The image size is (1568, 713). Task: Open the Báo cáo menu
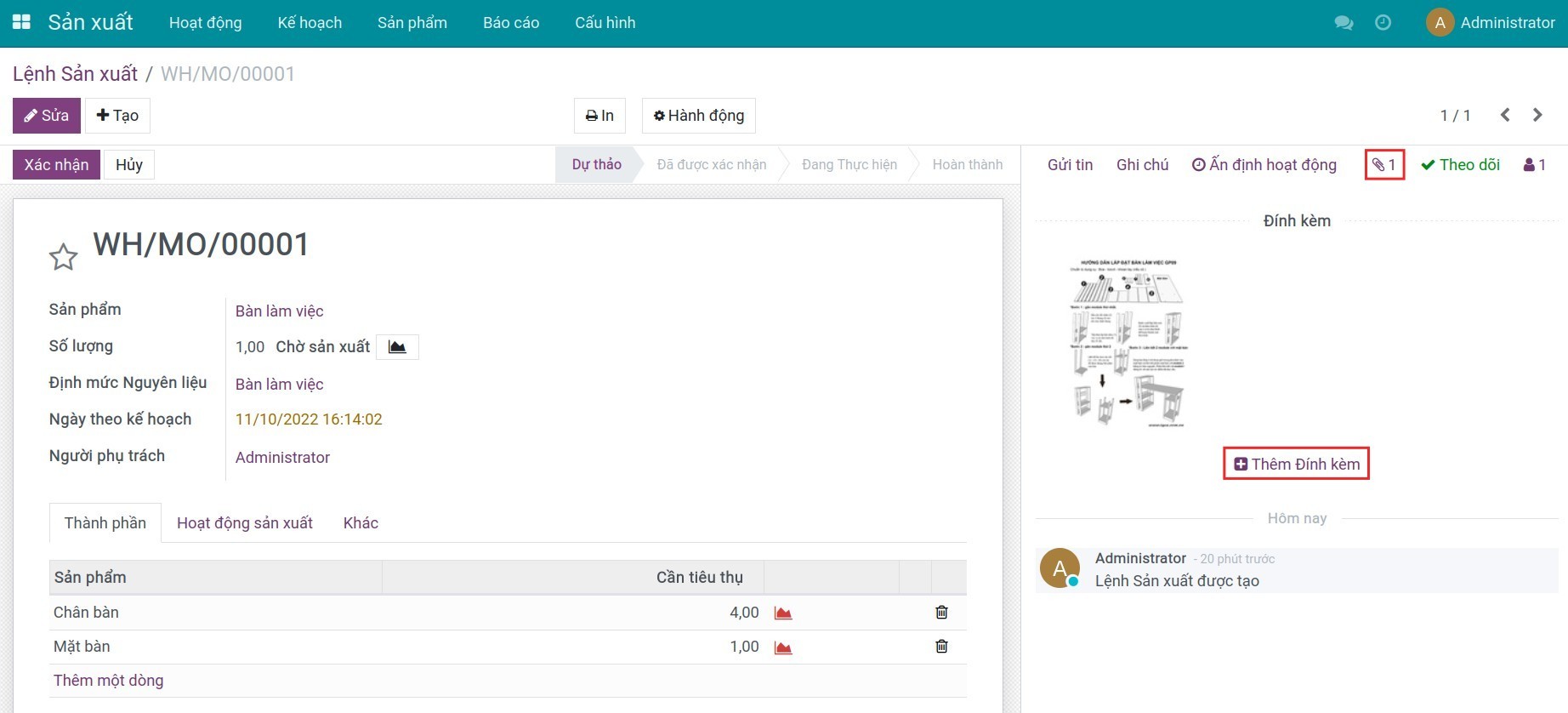[511, 23]
